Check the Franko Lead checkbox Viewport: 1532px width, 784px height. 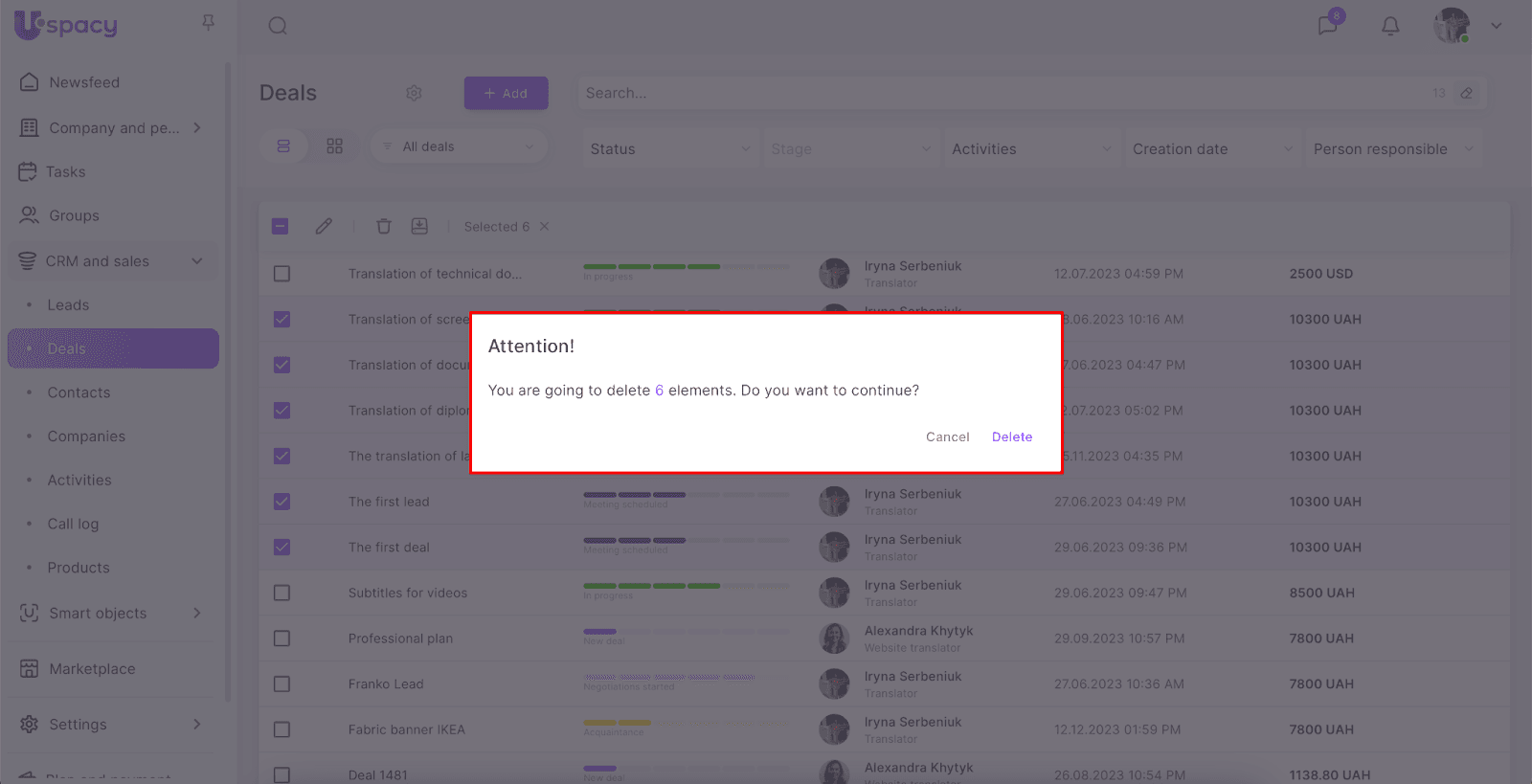tap(282, 683)
